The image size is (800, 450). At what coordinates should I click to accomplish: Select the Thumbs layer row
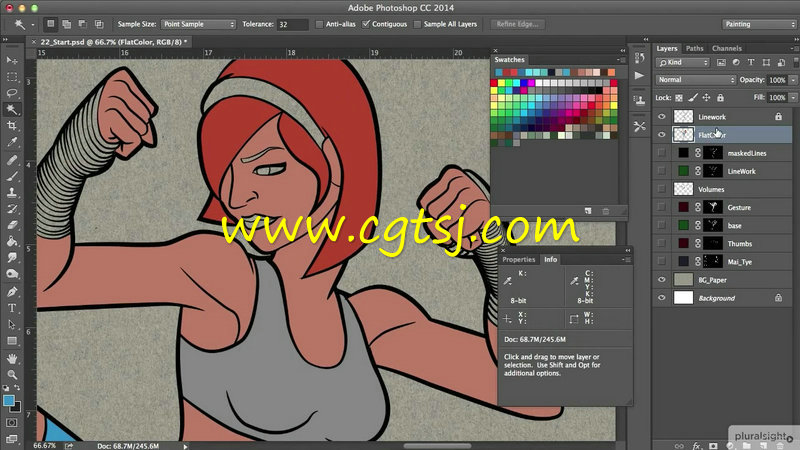click(722, 243)
